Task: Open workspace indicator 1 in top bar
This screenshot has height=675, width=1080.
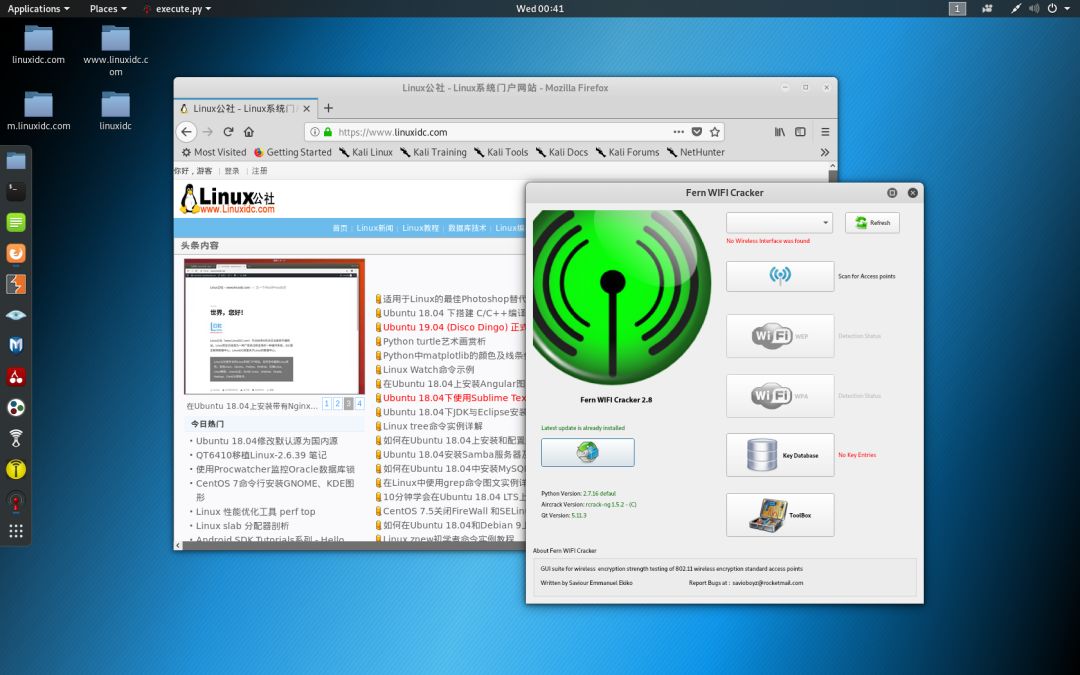Action: click(957, 8)
